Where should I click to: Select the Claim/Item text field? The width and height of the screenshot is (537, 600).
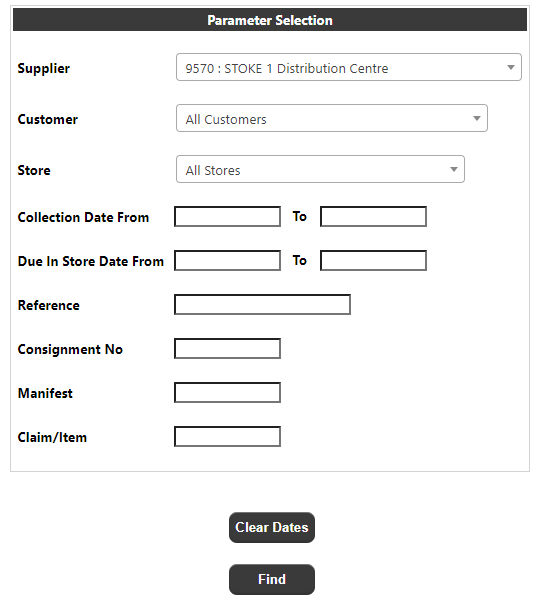(227, 437)
